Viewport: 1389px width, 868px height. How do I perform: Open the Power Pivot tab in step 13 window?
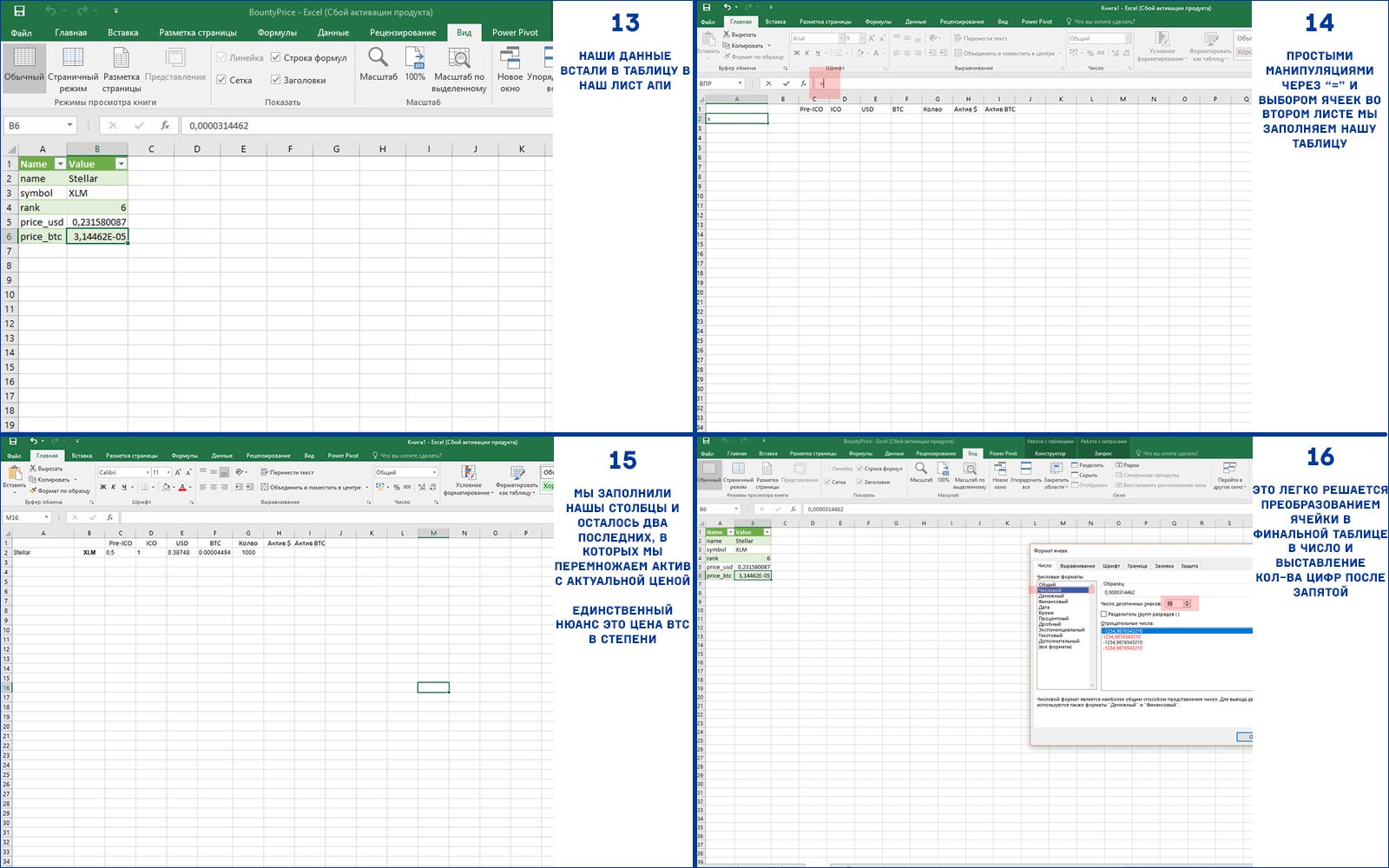coord(515,33)
